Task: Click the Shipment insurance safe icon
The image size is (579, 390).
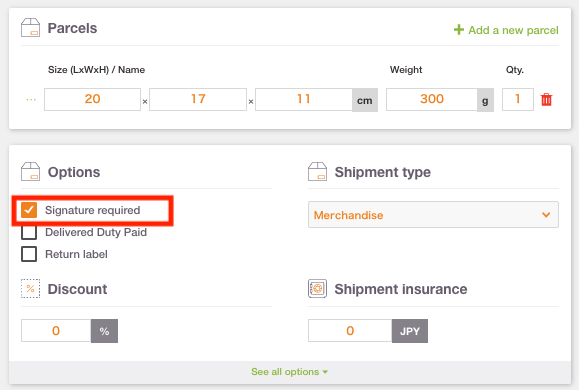Action: 317,288
